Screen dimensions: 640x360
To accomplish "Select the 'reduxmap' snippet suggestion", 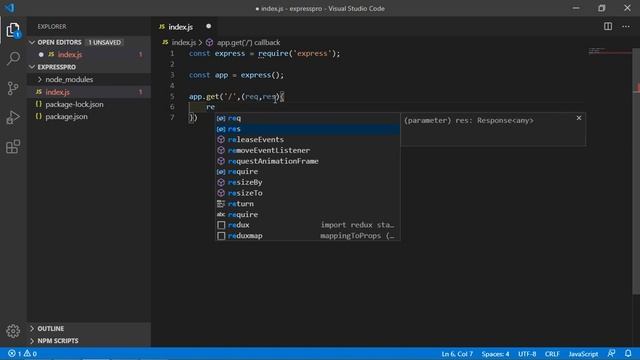I will [308, 236].
